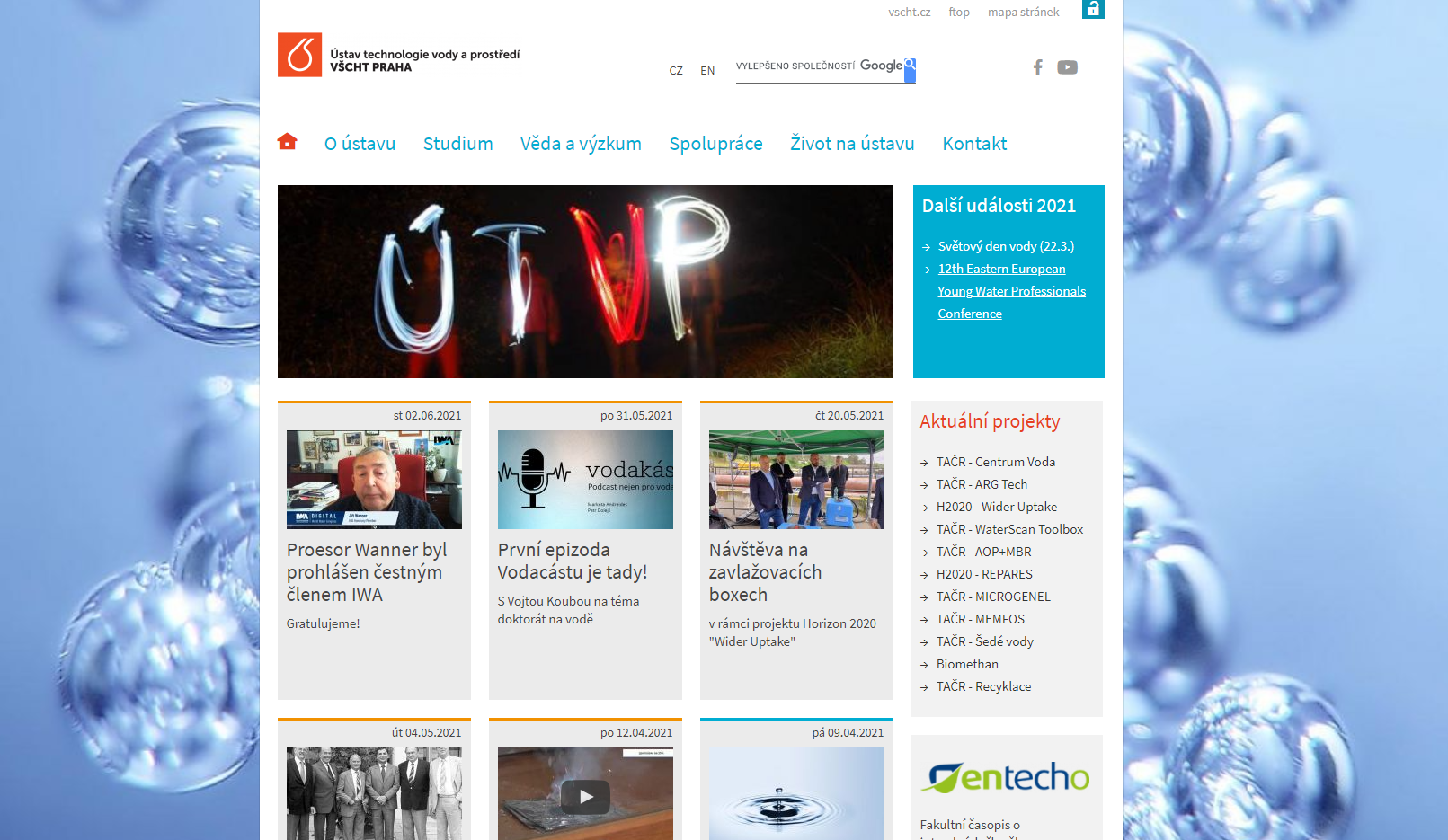Switch language to CZ
Screen dimensions: 1448x840
point(676,71)
